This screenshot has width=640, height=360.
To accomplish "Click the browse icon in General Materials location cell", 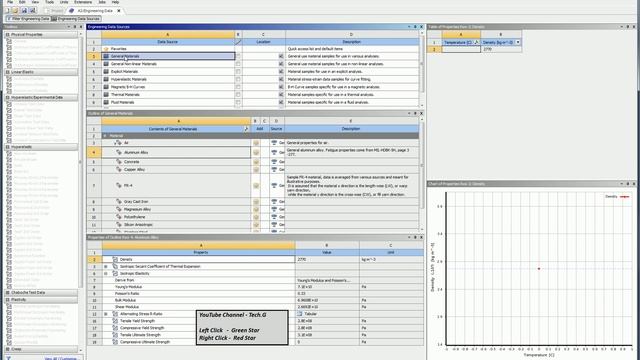I will [x=281, y=56].
